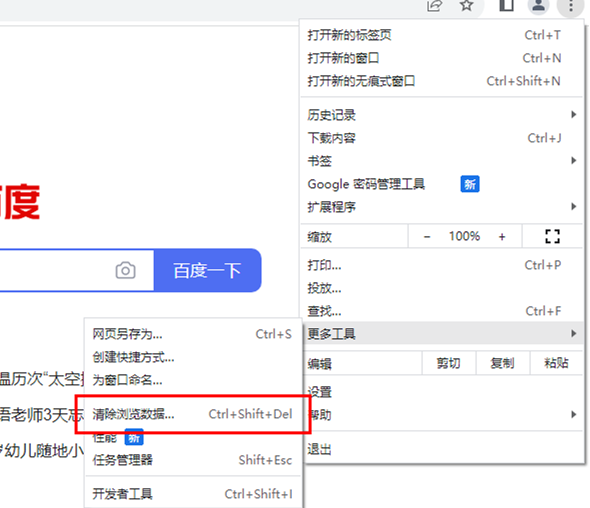Open Google 密码管理工具
This screenshot has width=590, height=508.
(442, 184)
